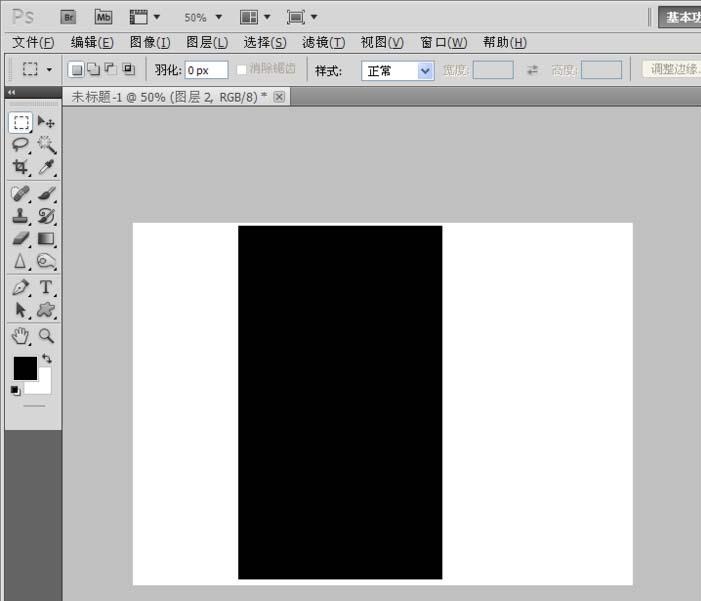
Task: Select the Rectangular Marquee tool
Action: tap(21, 122)
